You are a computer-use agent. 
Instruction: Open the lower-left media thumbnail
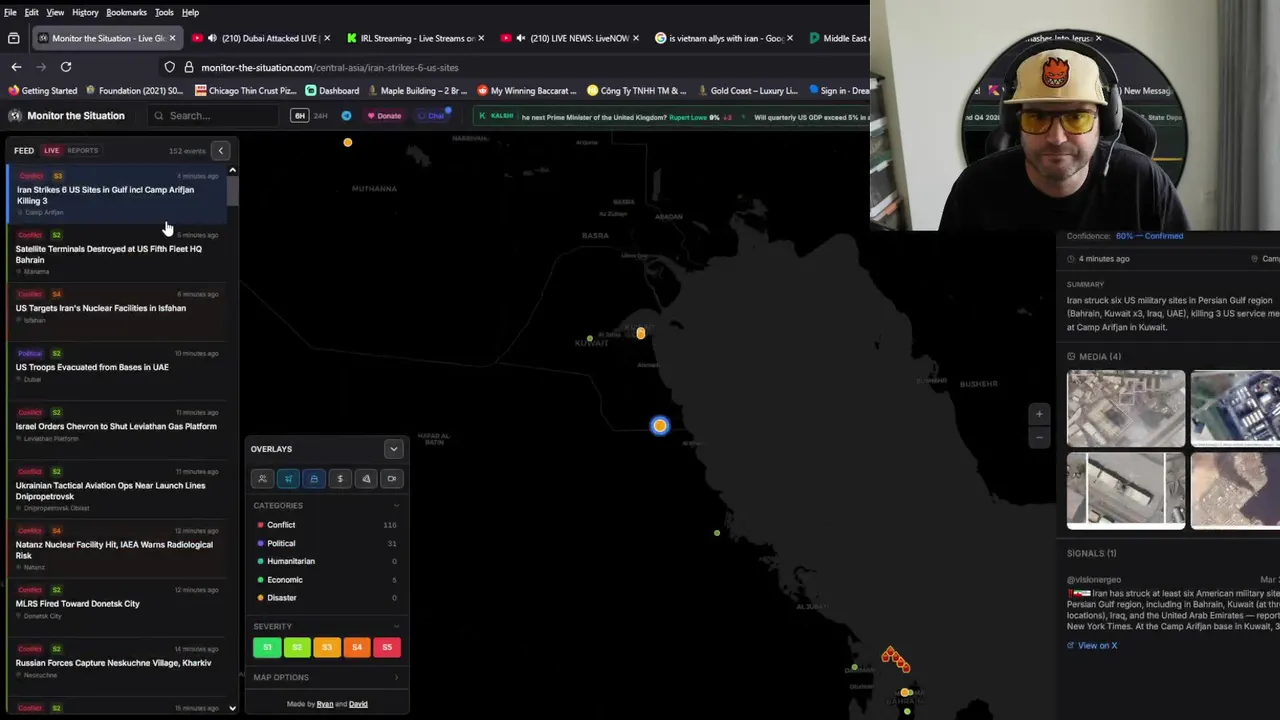(x=1126, y=490)
